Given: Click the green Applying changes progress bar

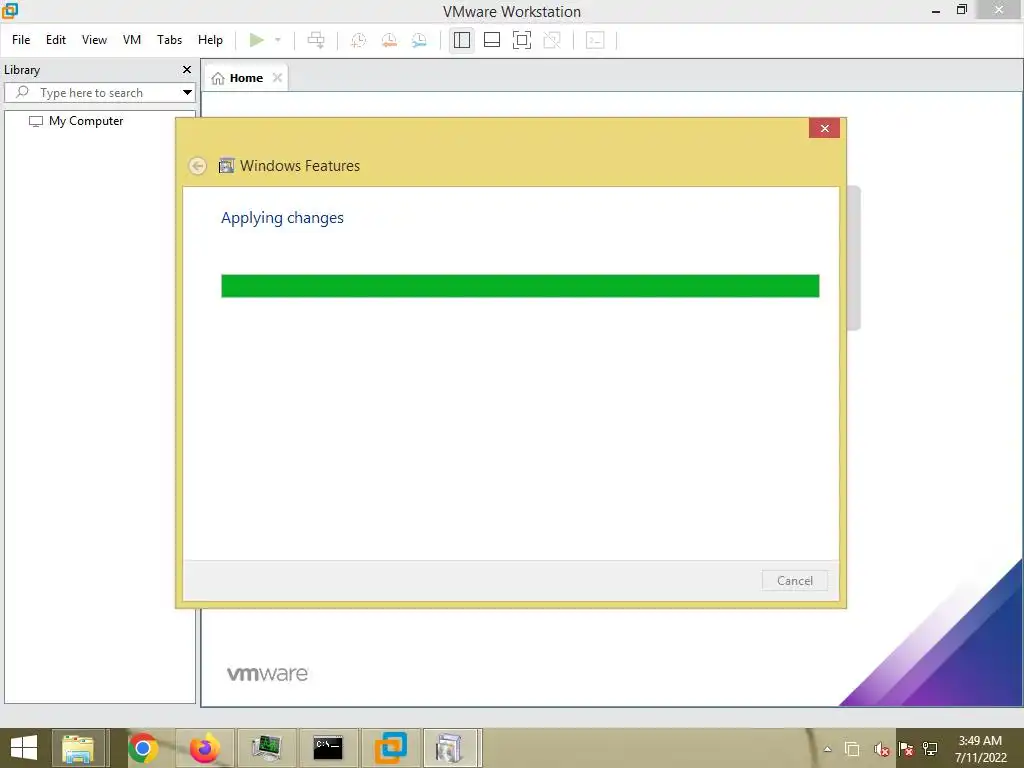Looking at the screenshot, I should (520, 286).
